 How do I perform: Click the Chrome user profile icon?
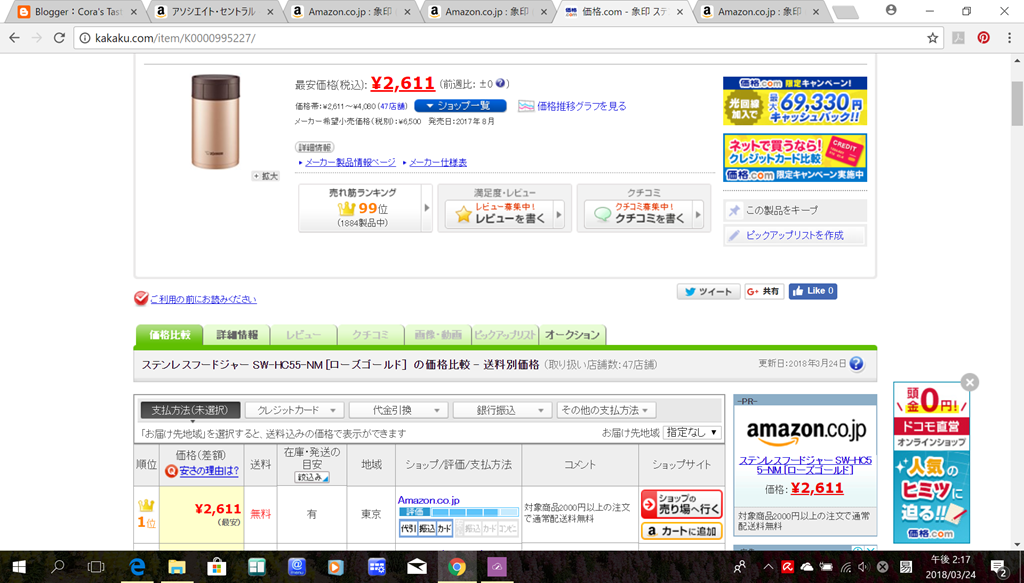pyautogui.click(x=891, y=10)
